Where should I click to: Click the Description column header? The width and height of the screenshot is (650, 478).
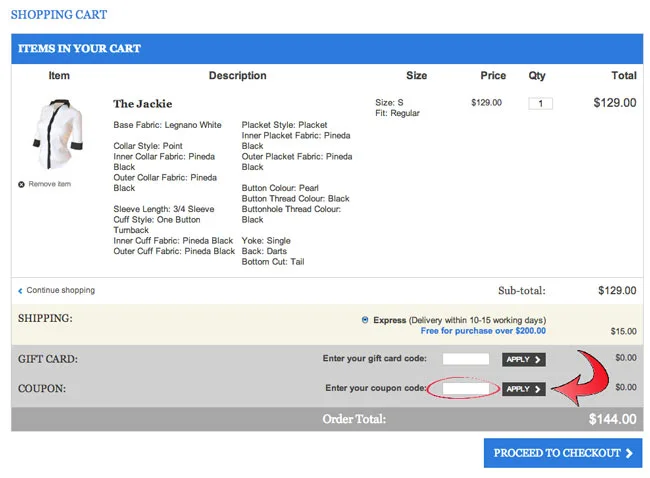(x=237, y=76)
